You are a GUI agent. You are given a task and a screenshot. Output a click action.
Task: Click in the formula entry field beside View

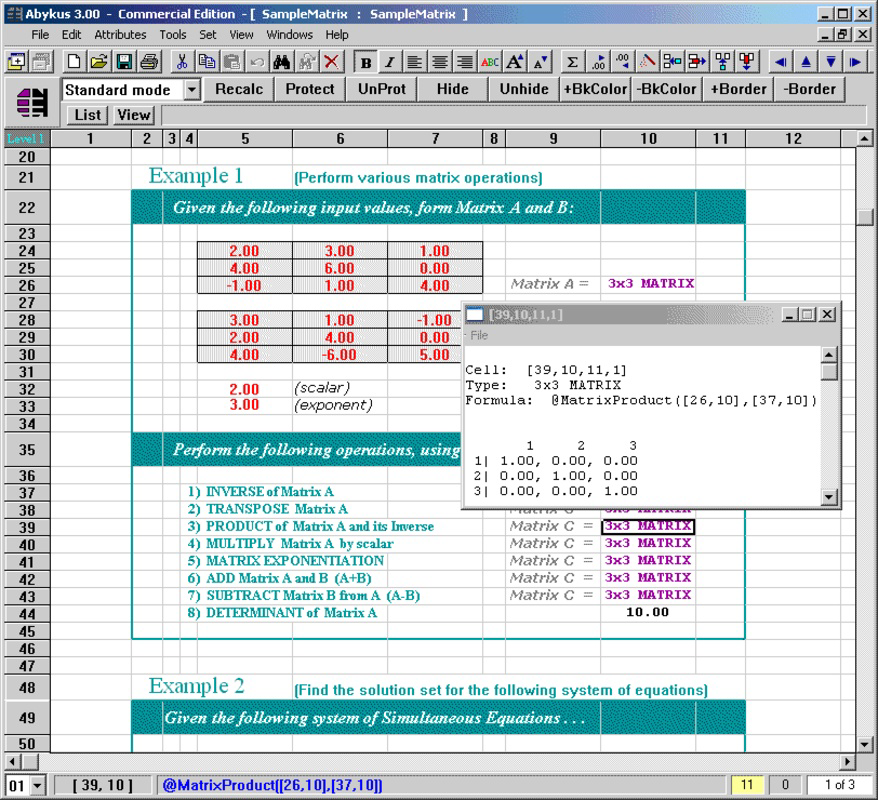pos(513,115)
